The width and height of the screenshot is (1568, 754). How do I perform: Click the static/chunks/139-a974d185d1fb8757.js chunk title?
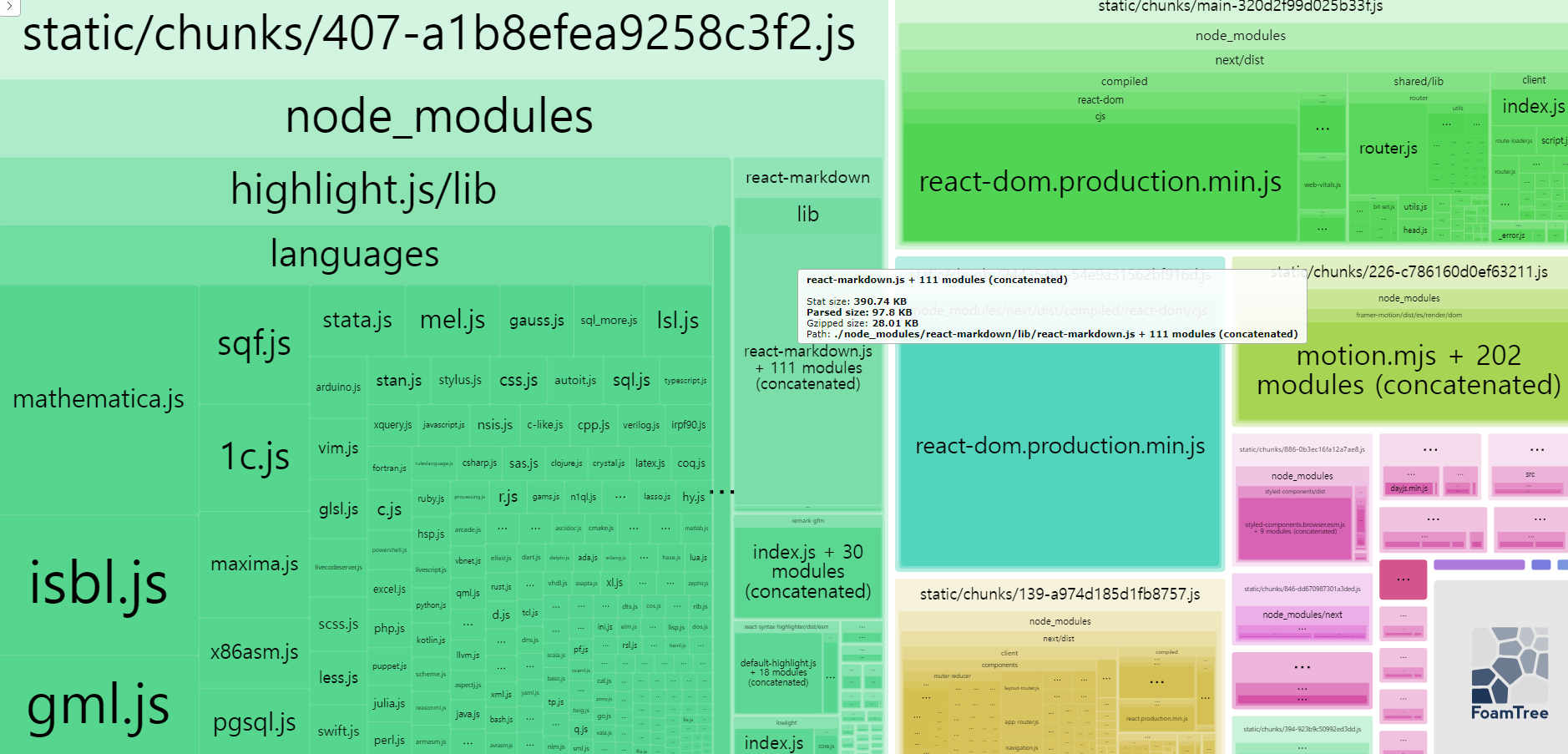click(x=1060, y=595)
